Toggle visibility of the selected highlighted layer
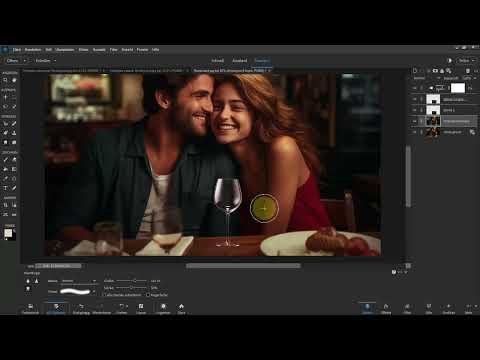The height and width of the screenshot is (360, 480). point(415,121)
